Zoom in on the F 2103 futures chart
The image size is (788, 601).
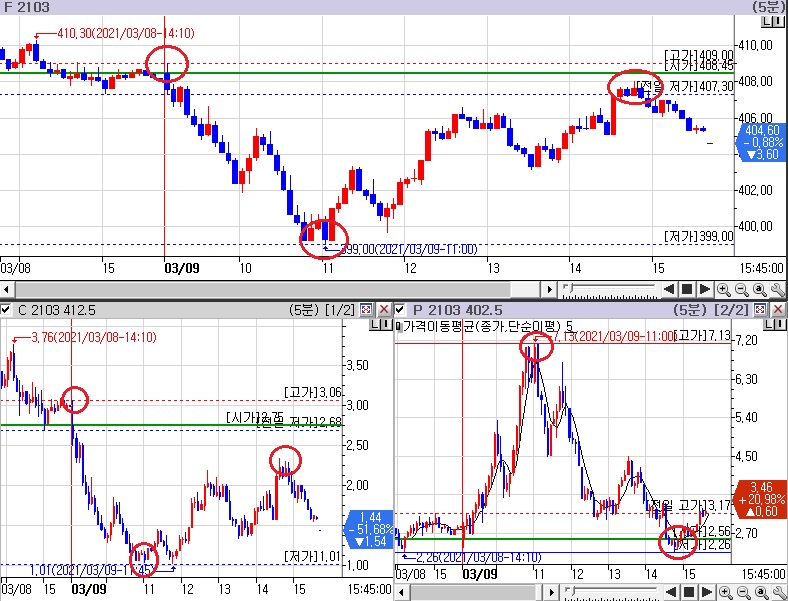(724, 289)
